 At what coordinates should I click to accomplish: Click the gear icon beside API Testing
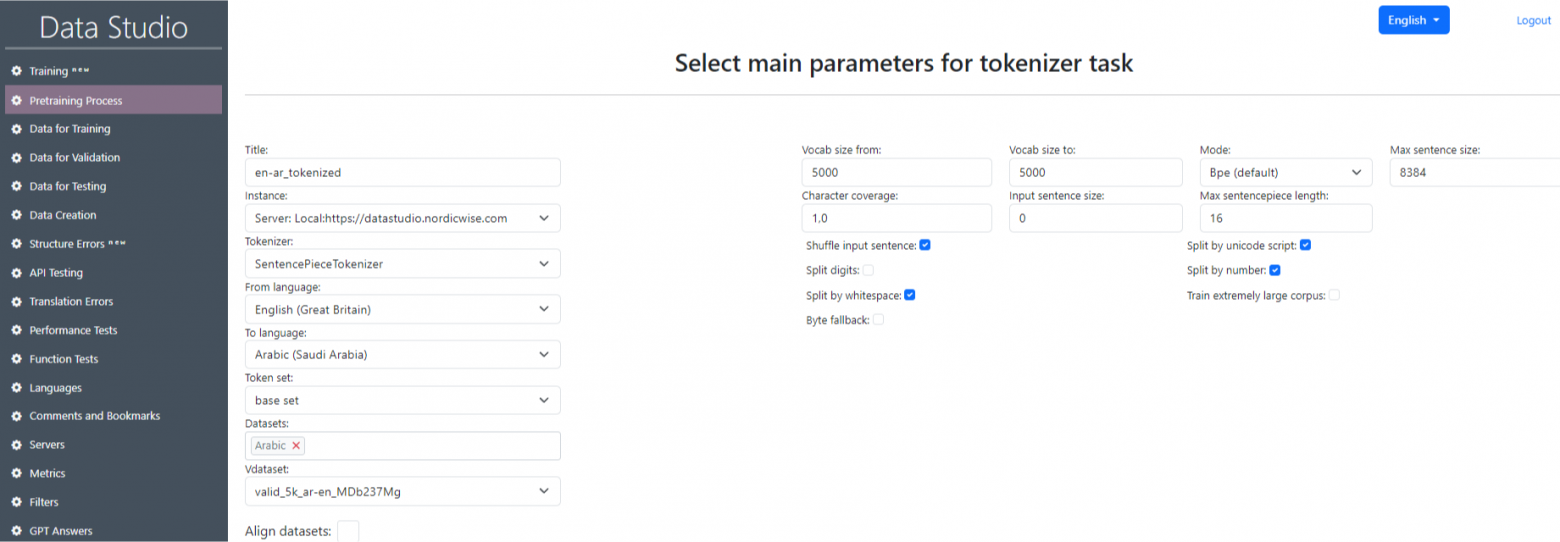16,273
